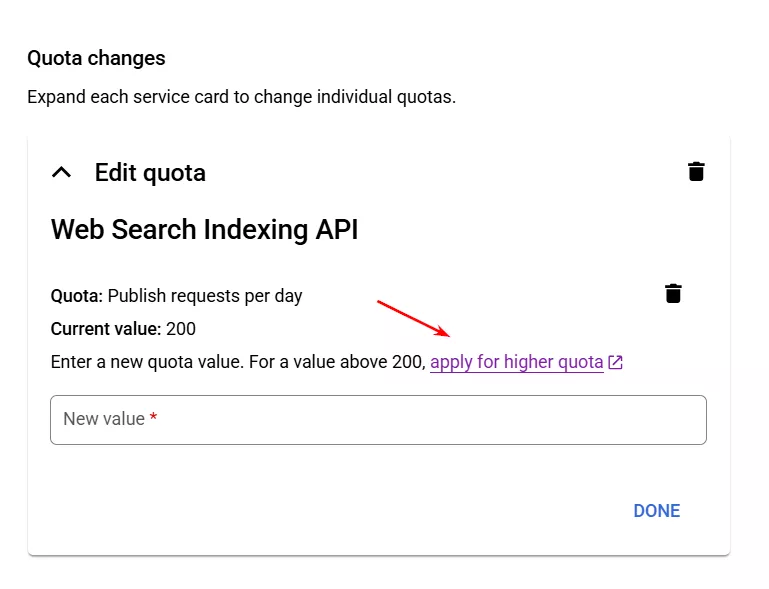Click the Edit quota card title

tap(150, 173)
